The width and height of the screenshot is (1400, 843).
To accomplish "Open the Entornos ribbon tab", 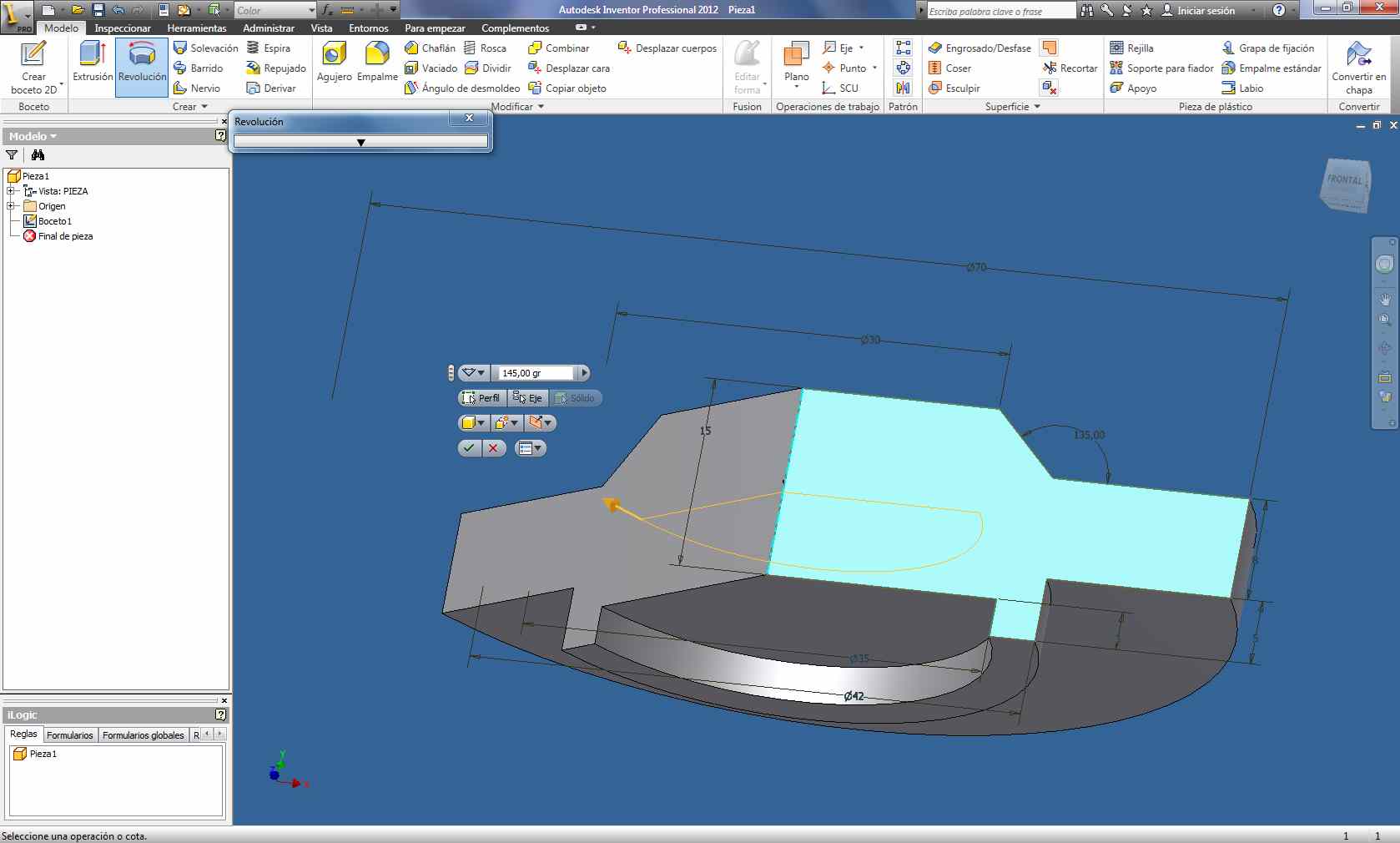I will click(369, 28).
